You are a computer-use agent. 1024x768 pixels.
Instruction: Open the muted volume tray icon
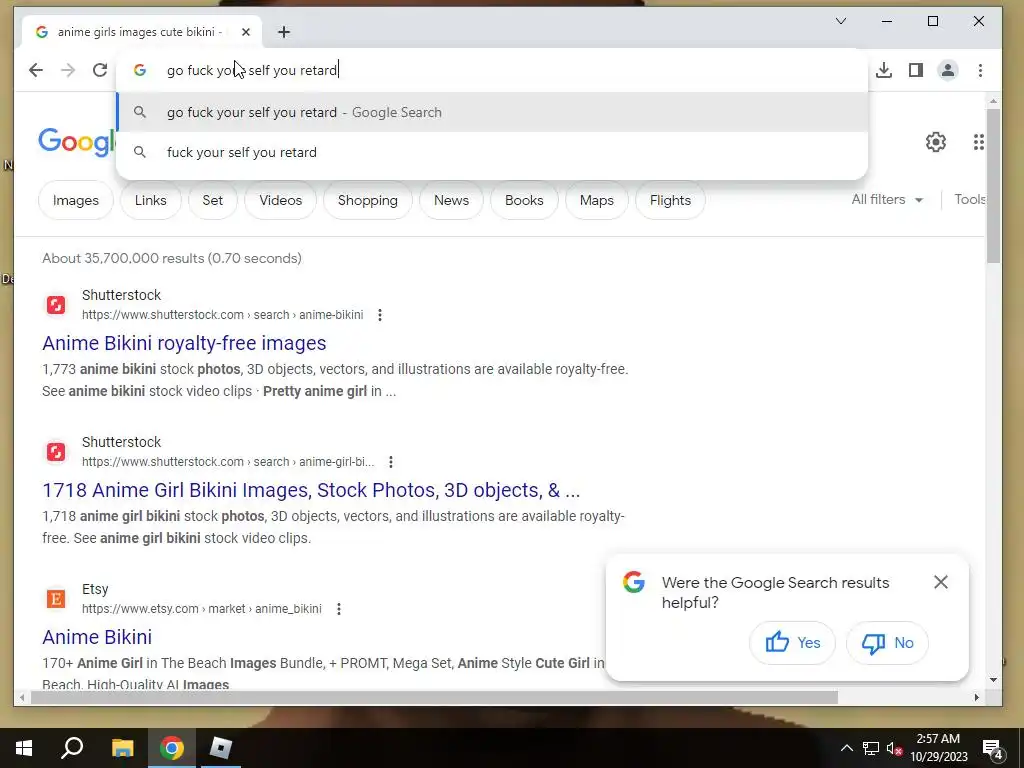(x=894, y=748)
